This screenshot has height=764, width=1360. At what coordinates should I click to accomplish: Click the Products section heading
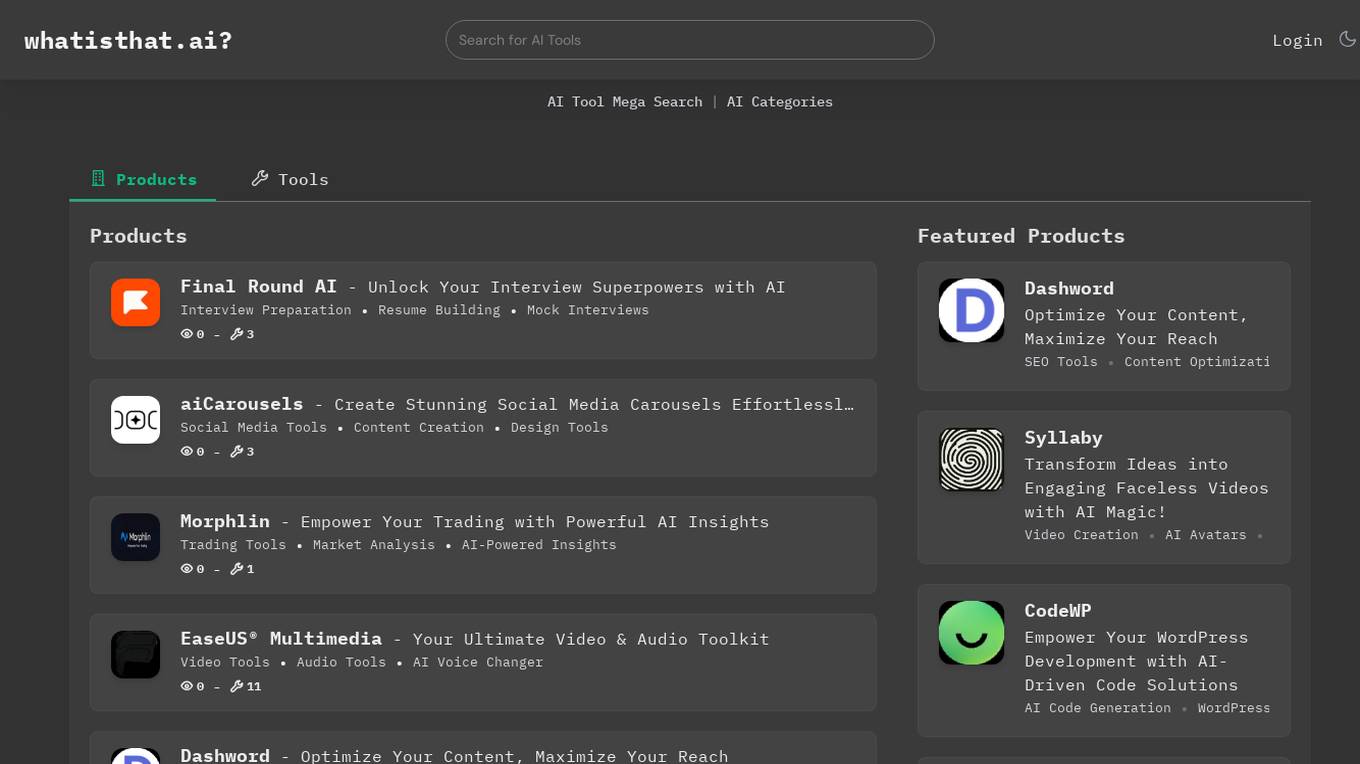[138, 236]
